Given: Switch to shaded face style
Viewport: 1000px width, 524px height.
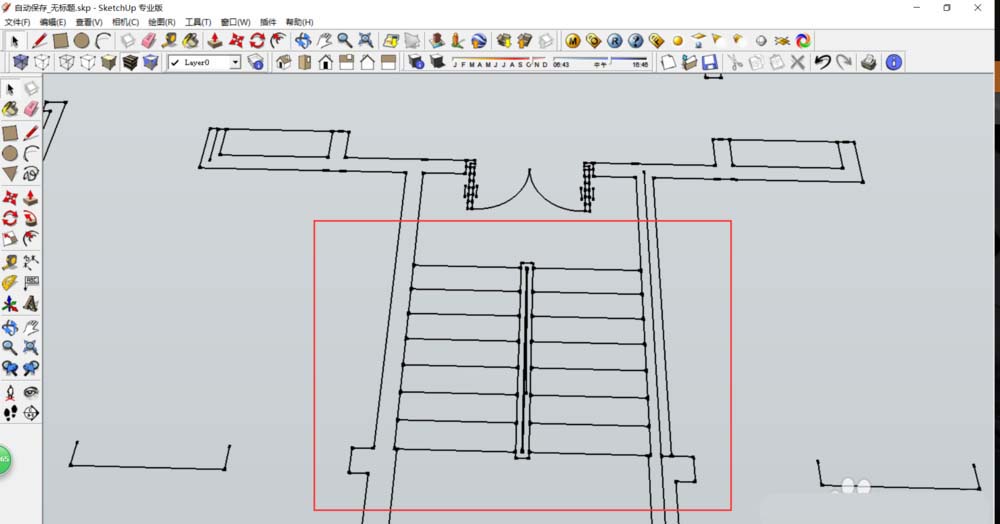Looking at the screenshot, I should coord(108,62).
